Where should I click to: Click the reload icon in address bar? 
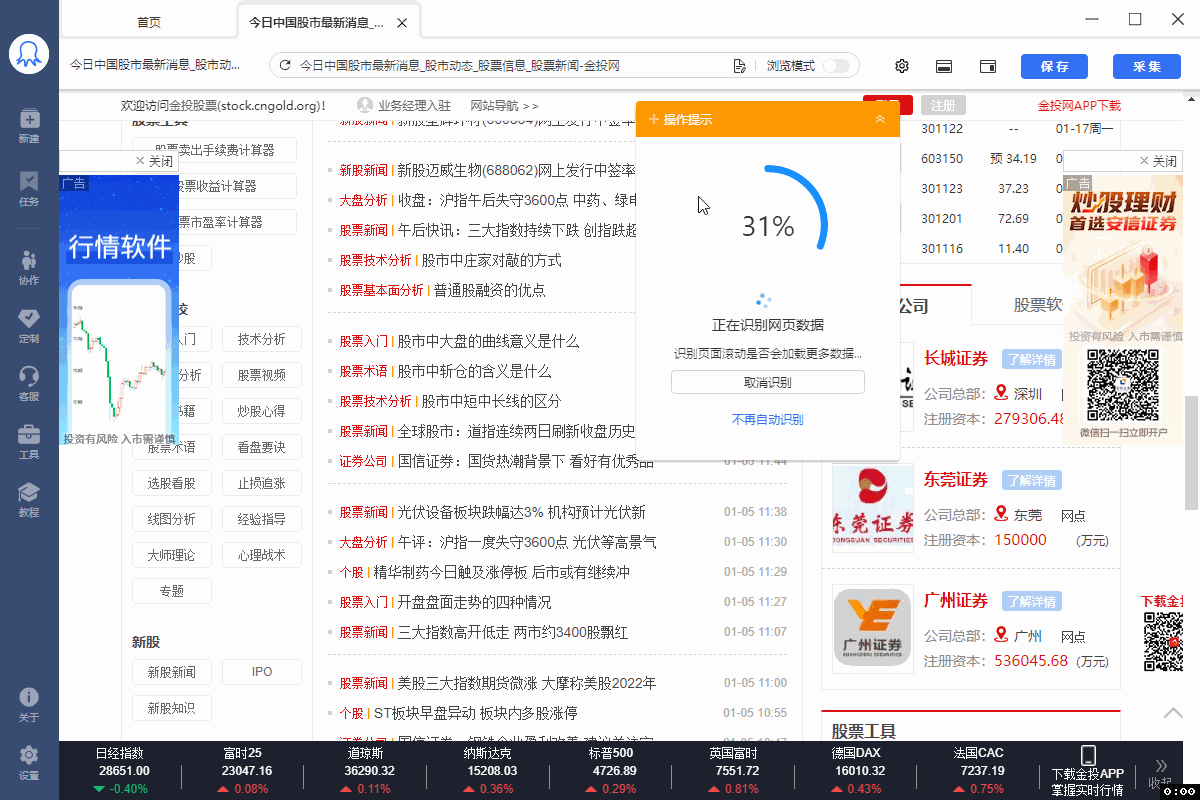pyautogui.click(x=285, y=66)
